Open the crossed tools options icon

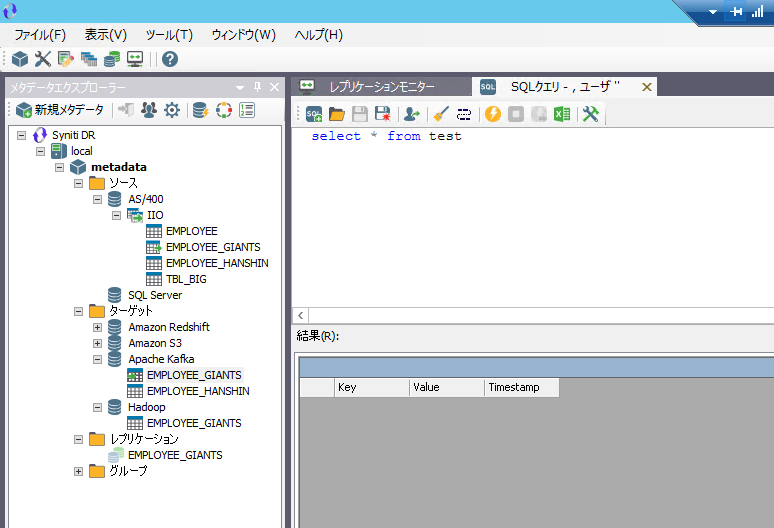(42, 59)
